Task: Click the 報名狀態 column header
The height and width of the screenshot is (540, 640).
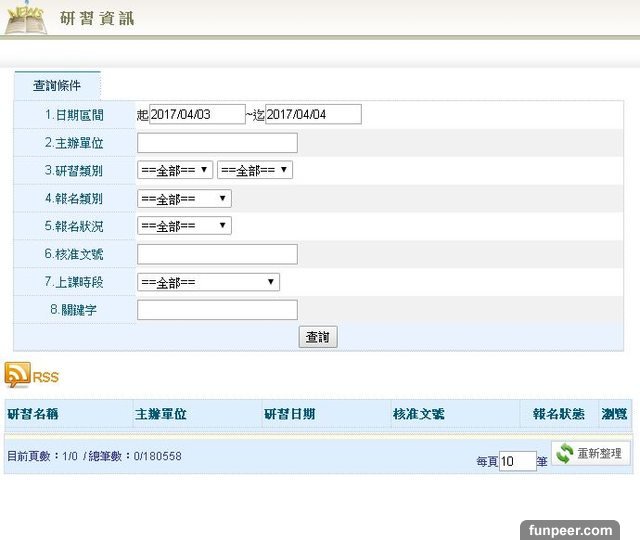Action: (558, 413)
